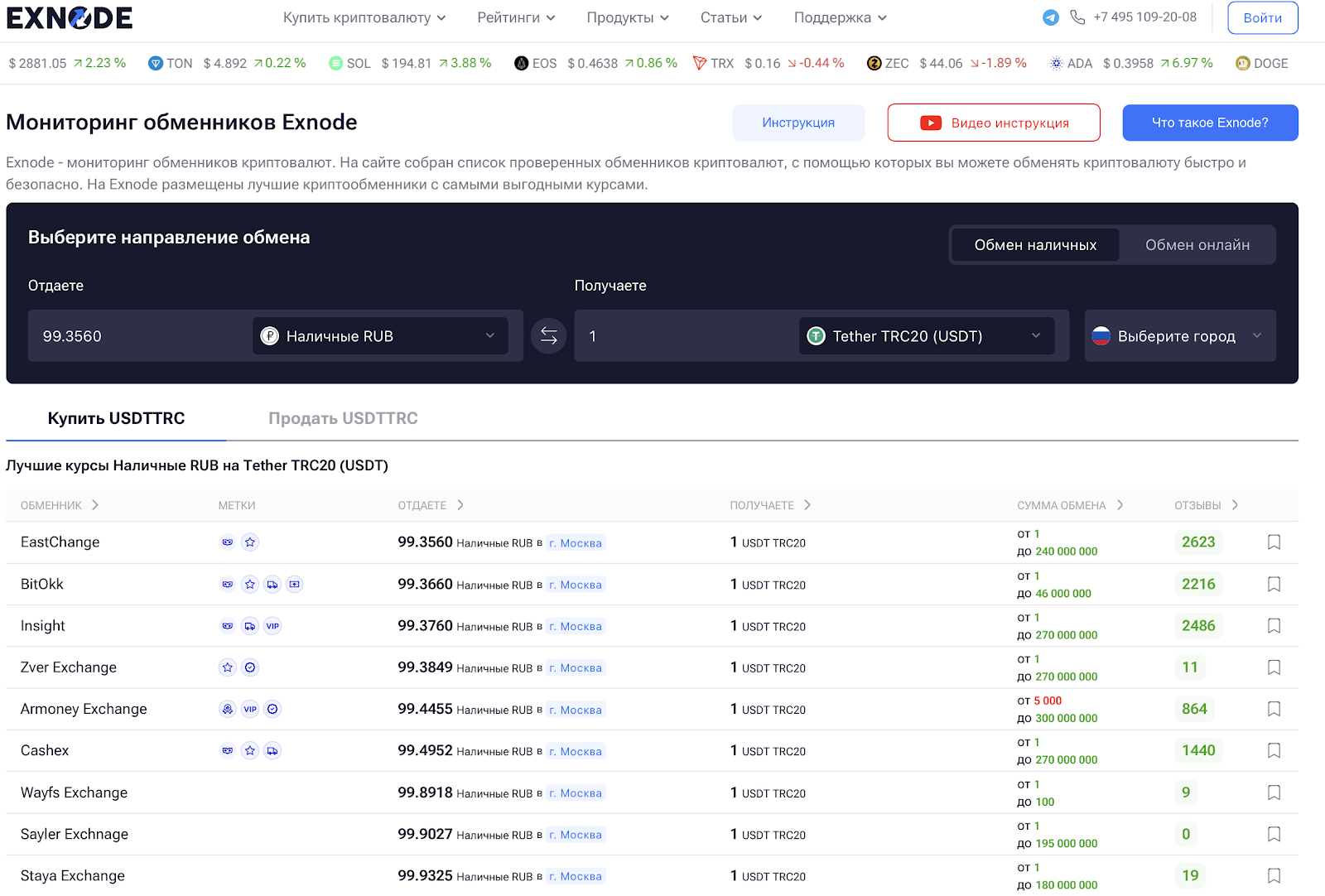The image size is (1325, 896).
Task: Click the Войти login button
Action: click(x=1263, y=17)
